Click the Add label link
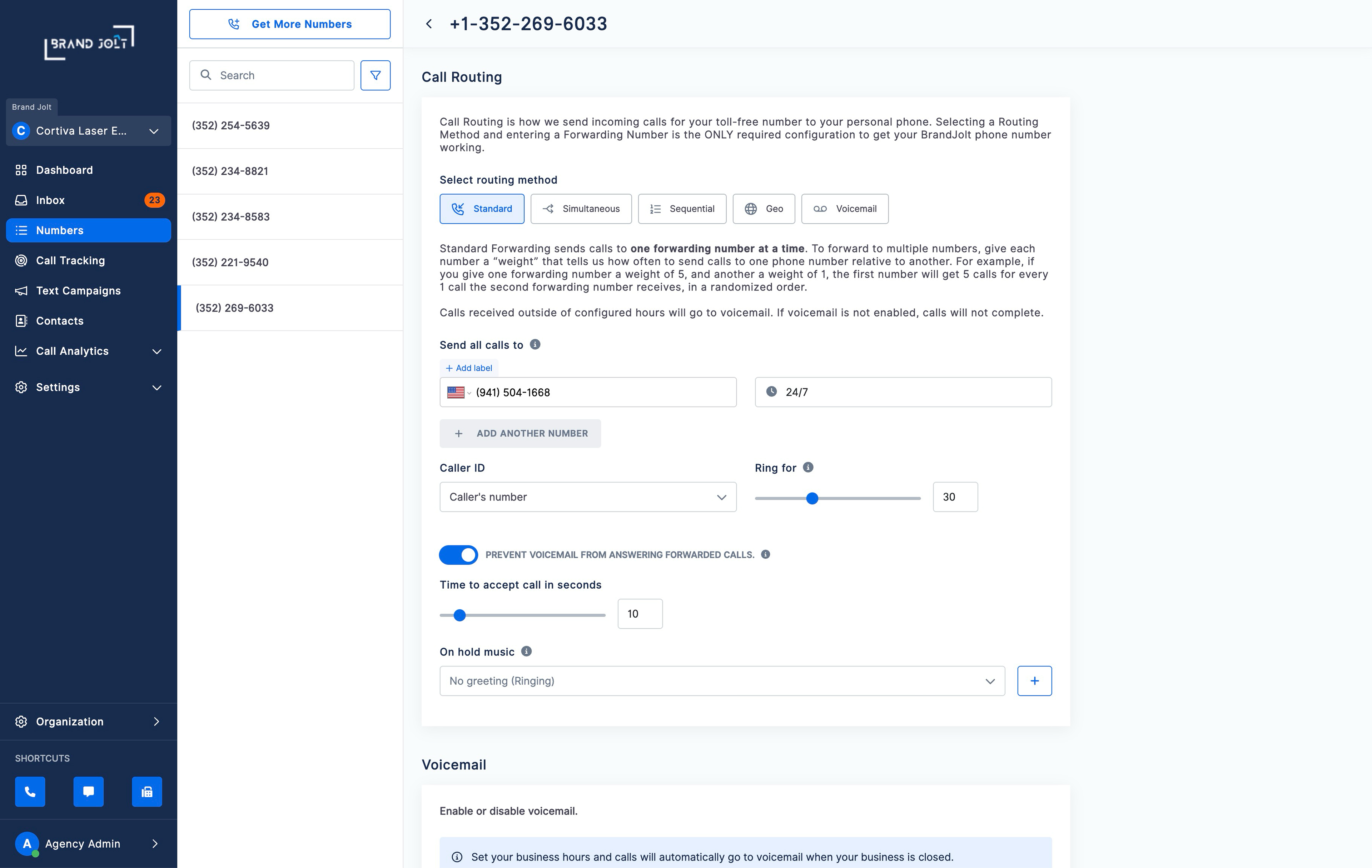 coord(469,368)
